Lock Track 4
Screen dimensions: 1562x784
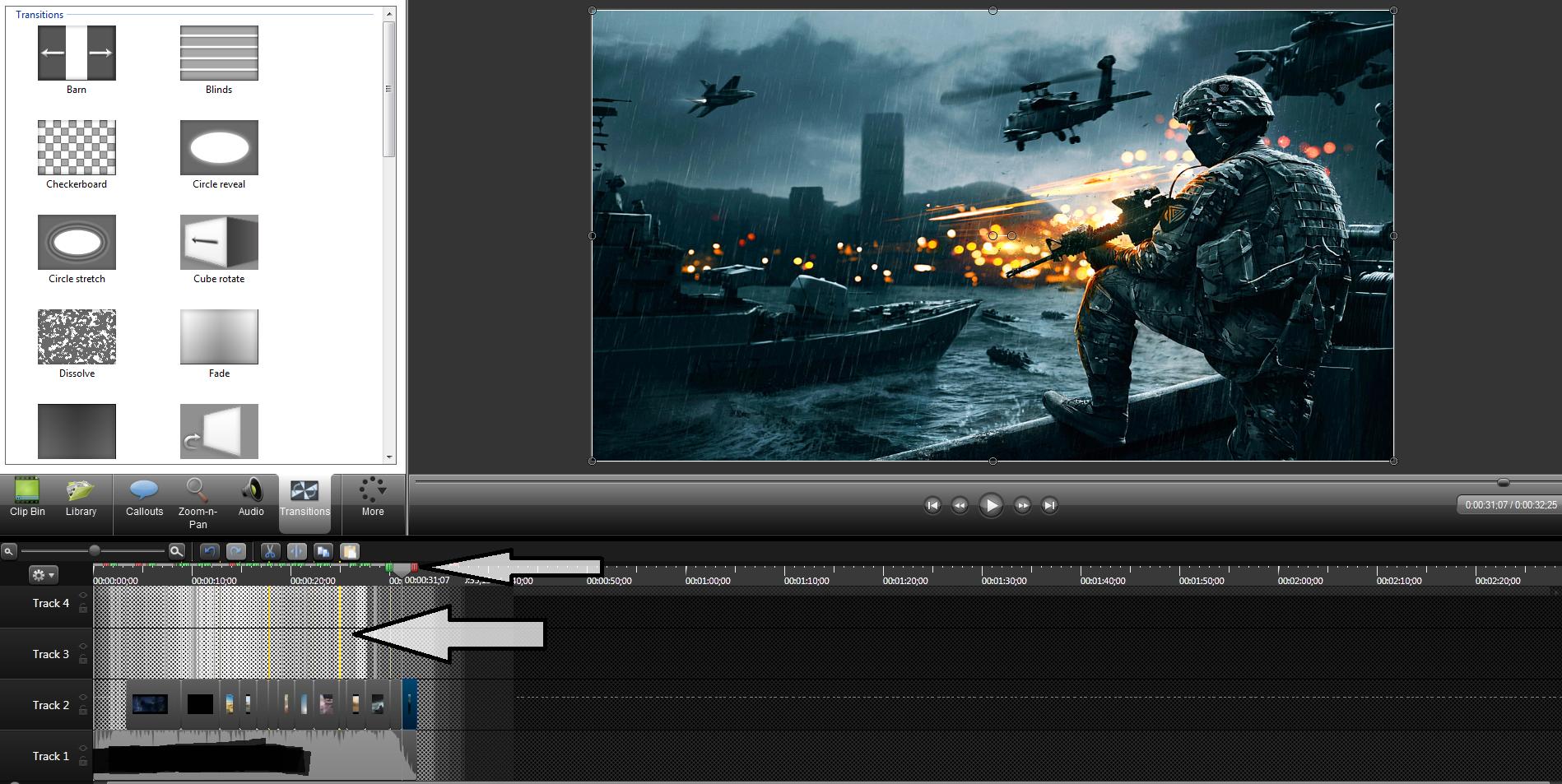[x=83, y=608]
